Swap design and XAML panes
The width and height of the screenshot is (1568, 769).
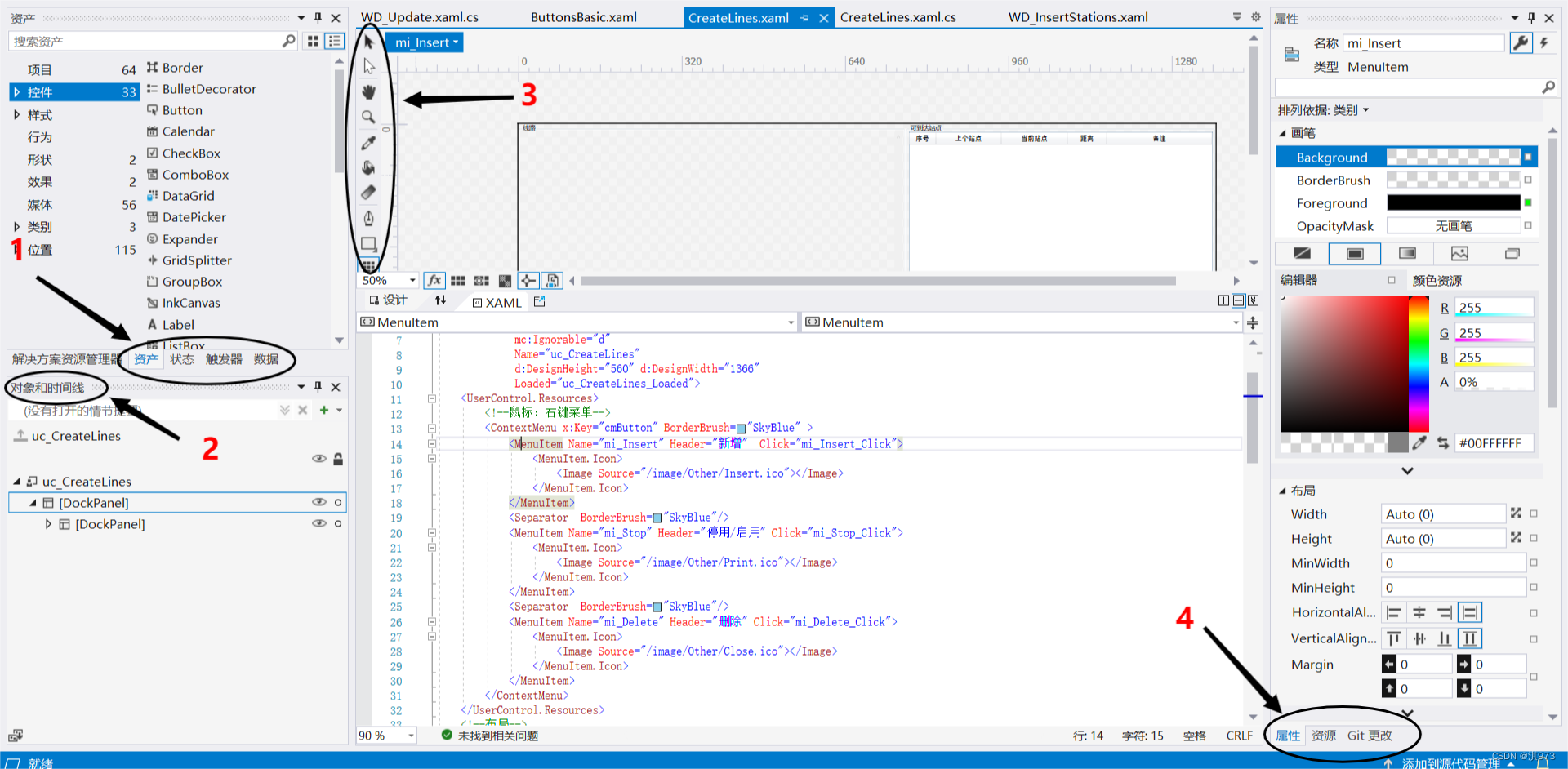click(x=441, y=300)
